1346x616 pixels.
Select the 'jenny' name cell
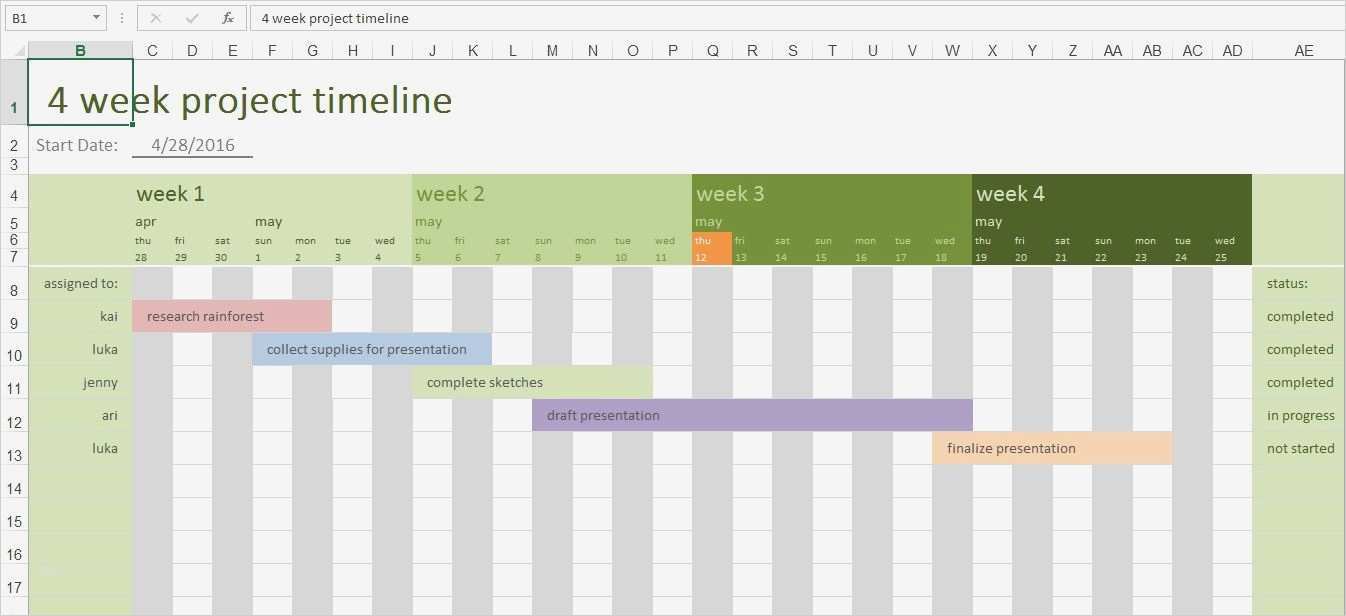point(80,382)
